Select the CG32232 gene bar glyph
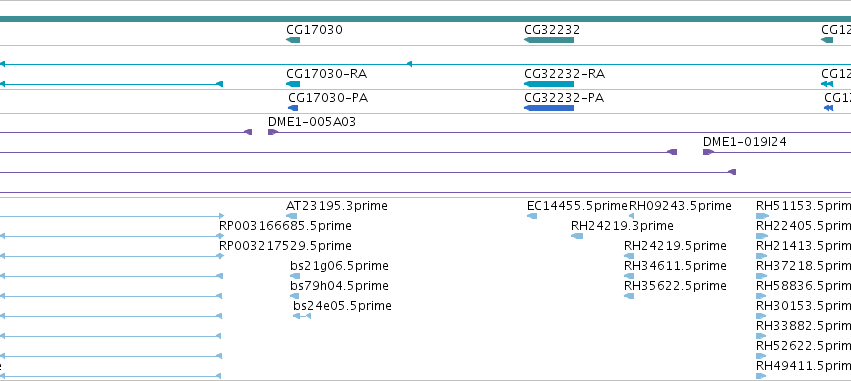The height and width of the screenshot is (381, 851). click(x=549, y=40)
